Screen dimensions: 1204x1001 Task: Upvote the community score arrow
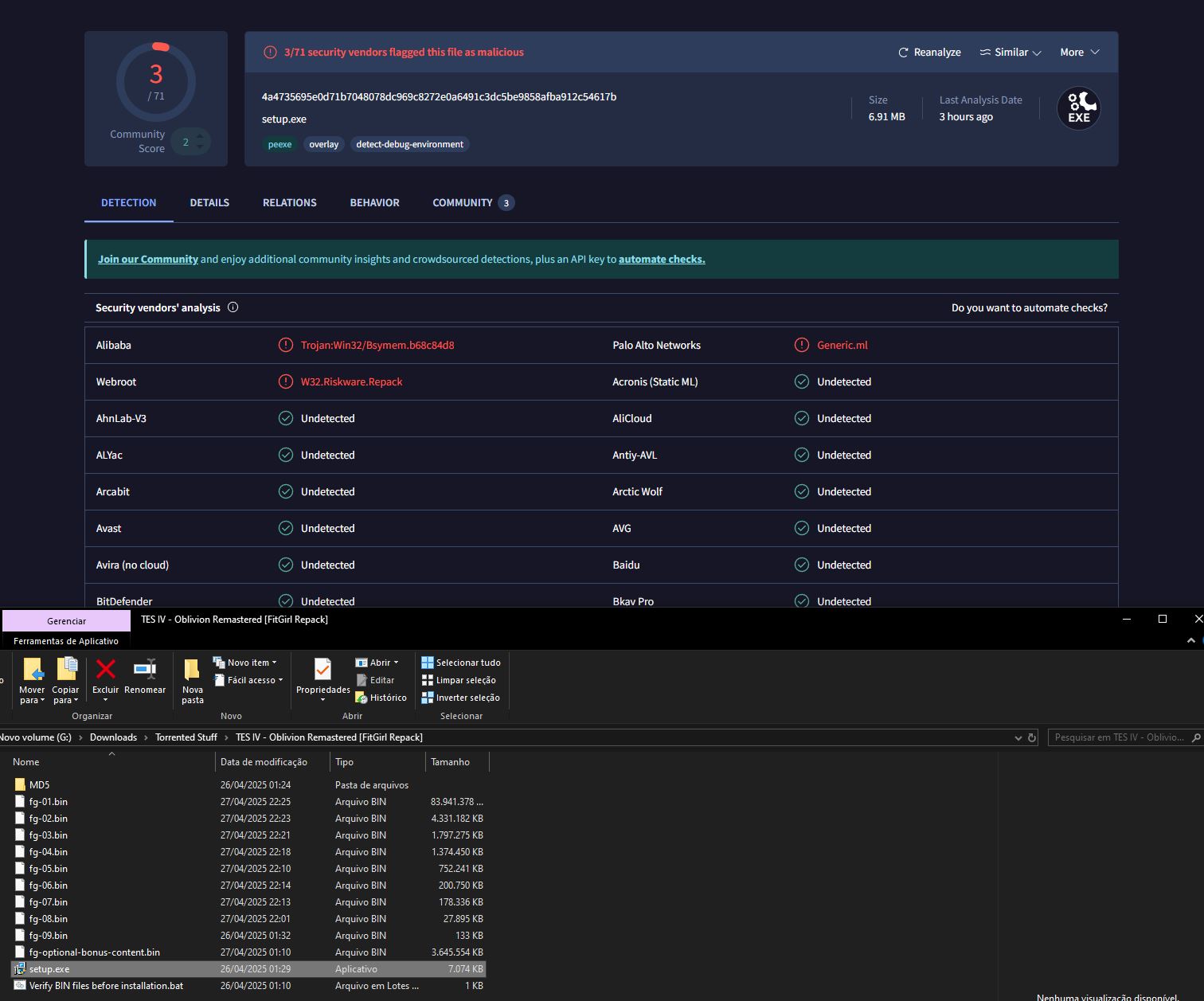(x=199, y=136)
